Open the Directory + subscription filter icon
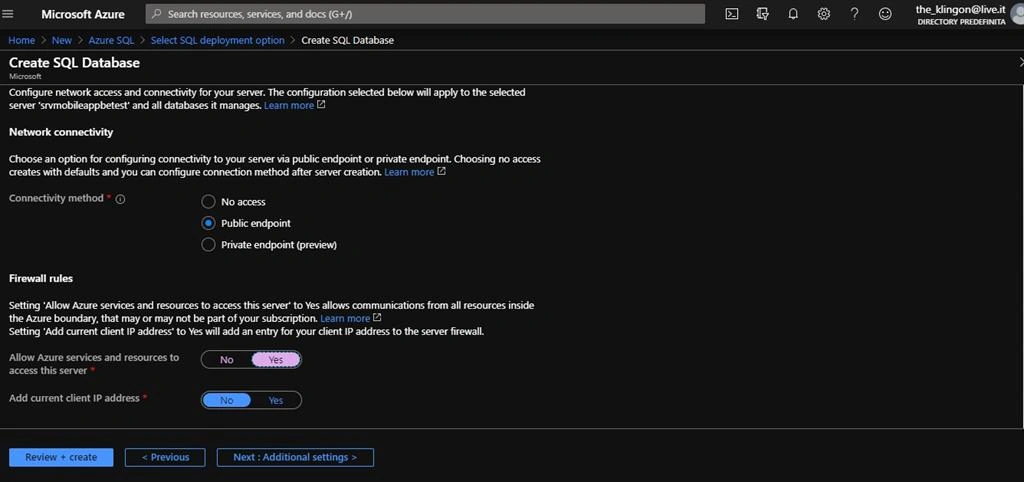Viewport: 1024px width, 482px height. (x=763, y=14)
